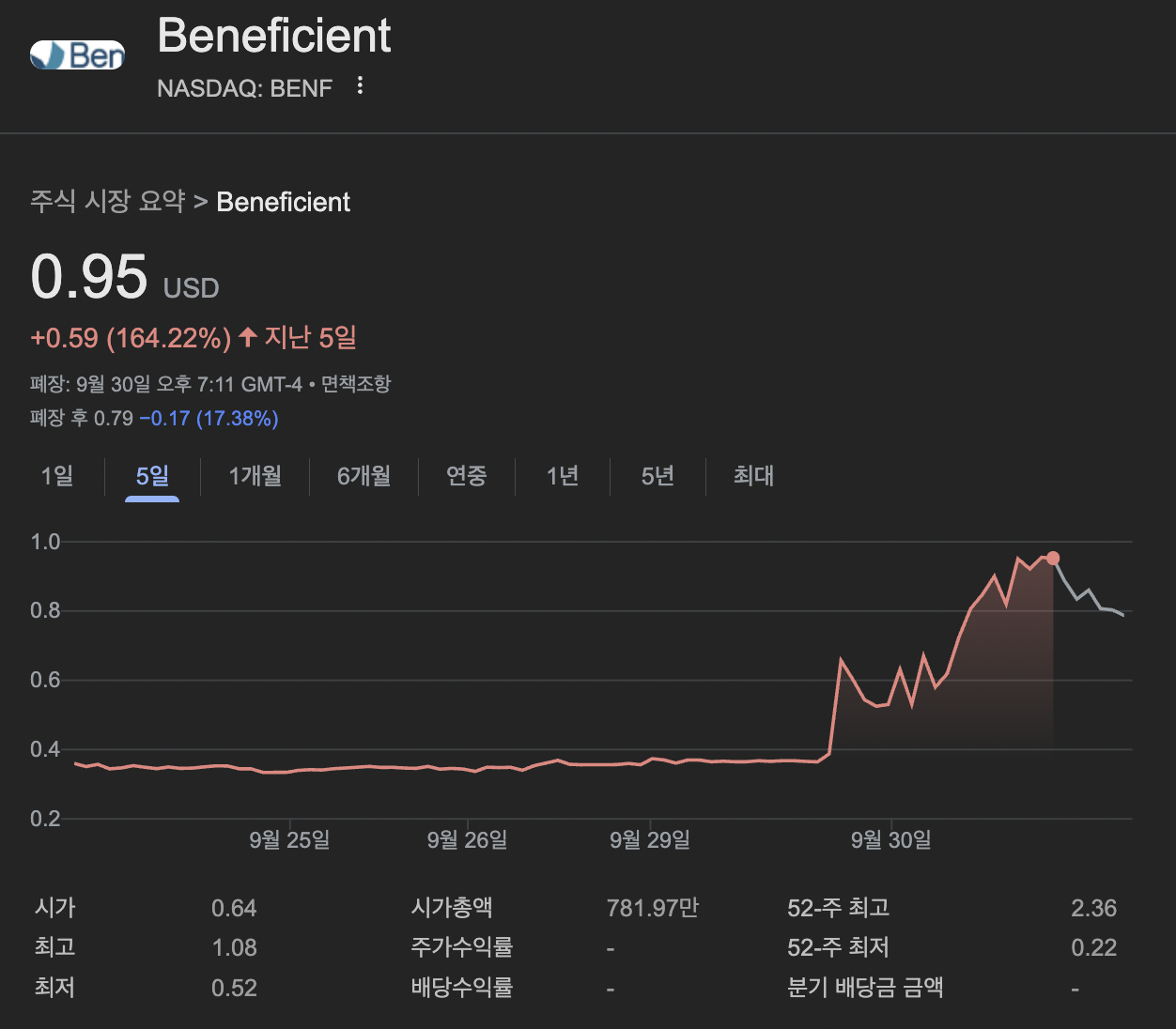Image resolution: width=1176 pixels, height=1029 pixels.
Task: Click the Beneficient breadcrumb text
Action: click(x=283, y=202)
